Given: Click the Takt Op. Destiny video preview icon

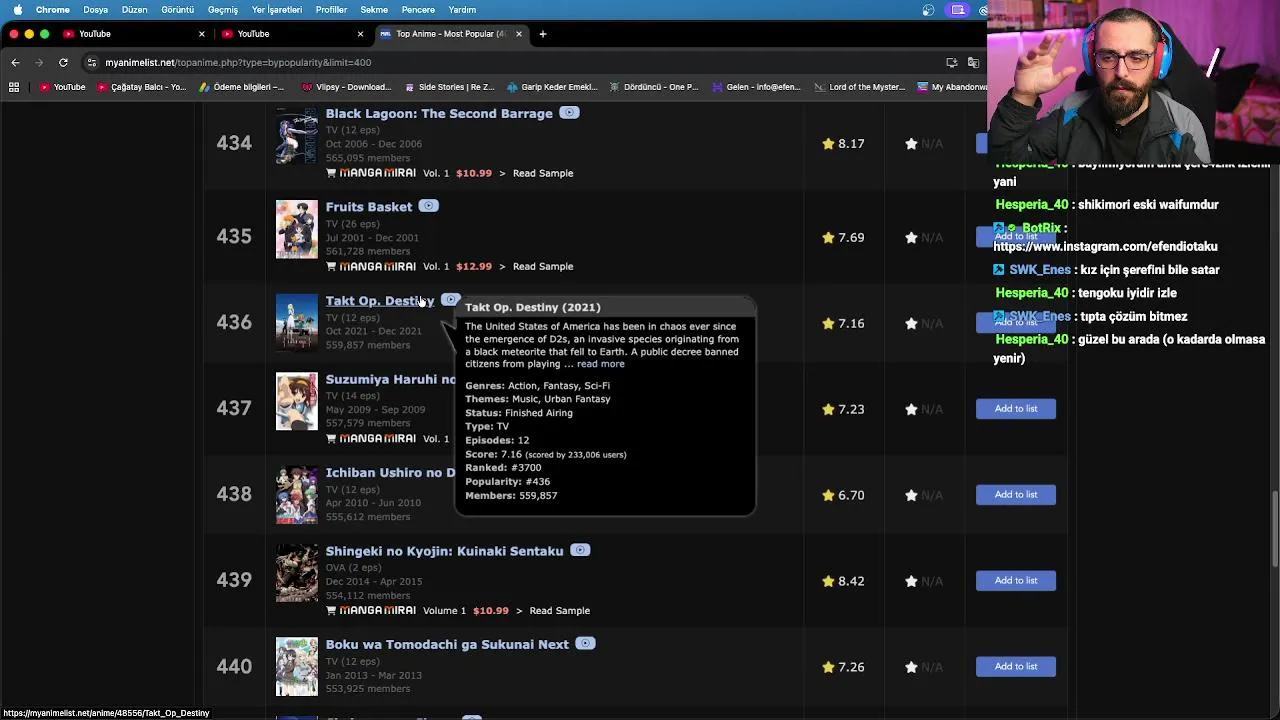Looking at the screenshot, I should [450, 300].
